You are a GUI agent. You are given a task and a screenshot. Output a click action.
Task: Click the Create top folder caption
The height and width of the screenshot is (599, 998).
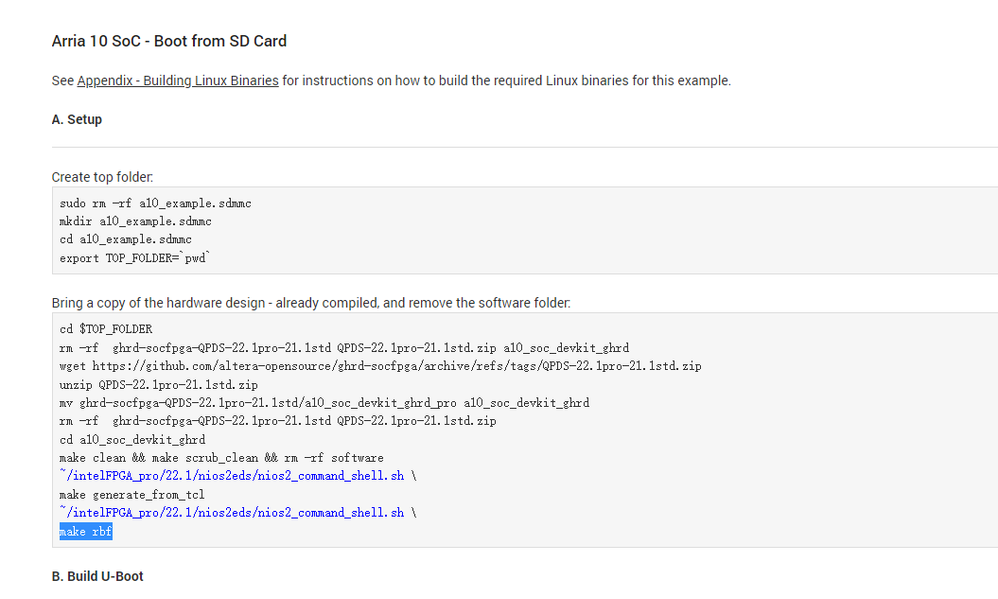(x=102, y=177)
